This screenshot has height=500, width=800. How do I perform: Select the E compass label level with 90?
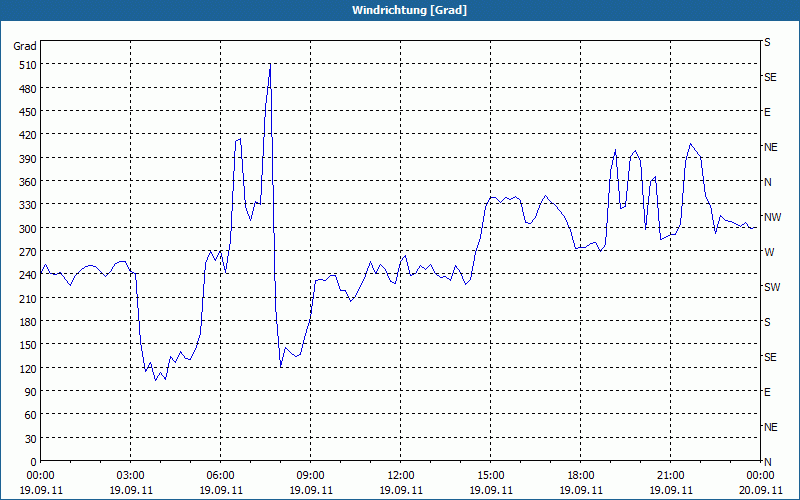767,392
